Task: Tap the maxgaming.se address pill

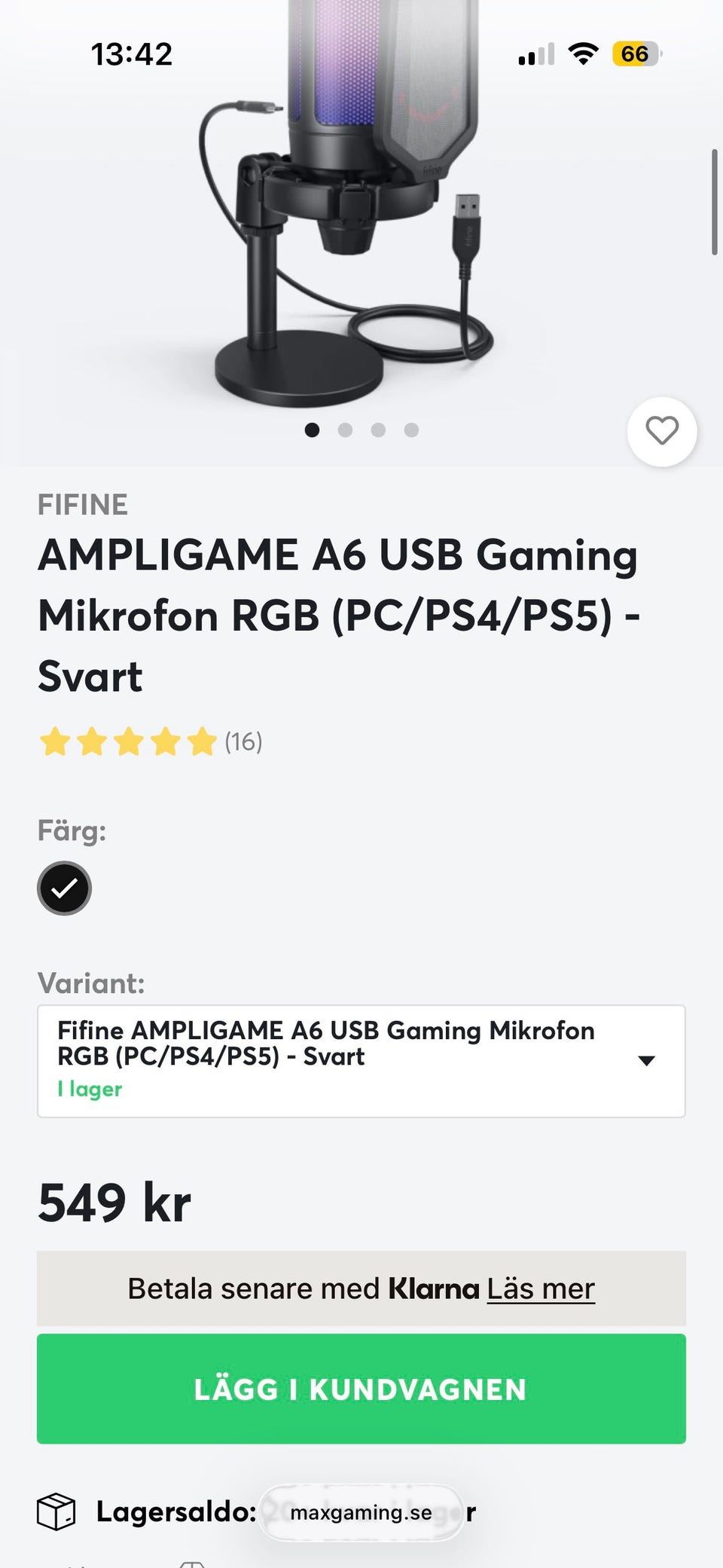Action: (x=361, y=1512)
